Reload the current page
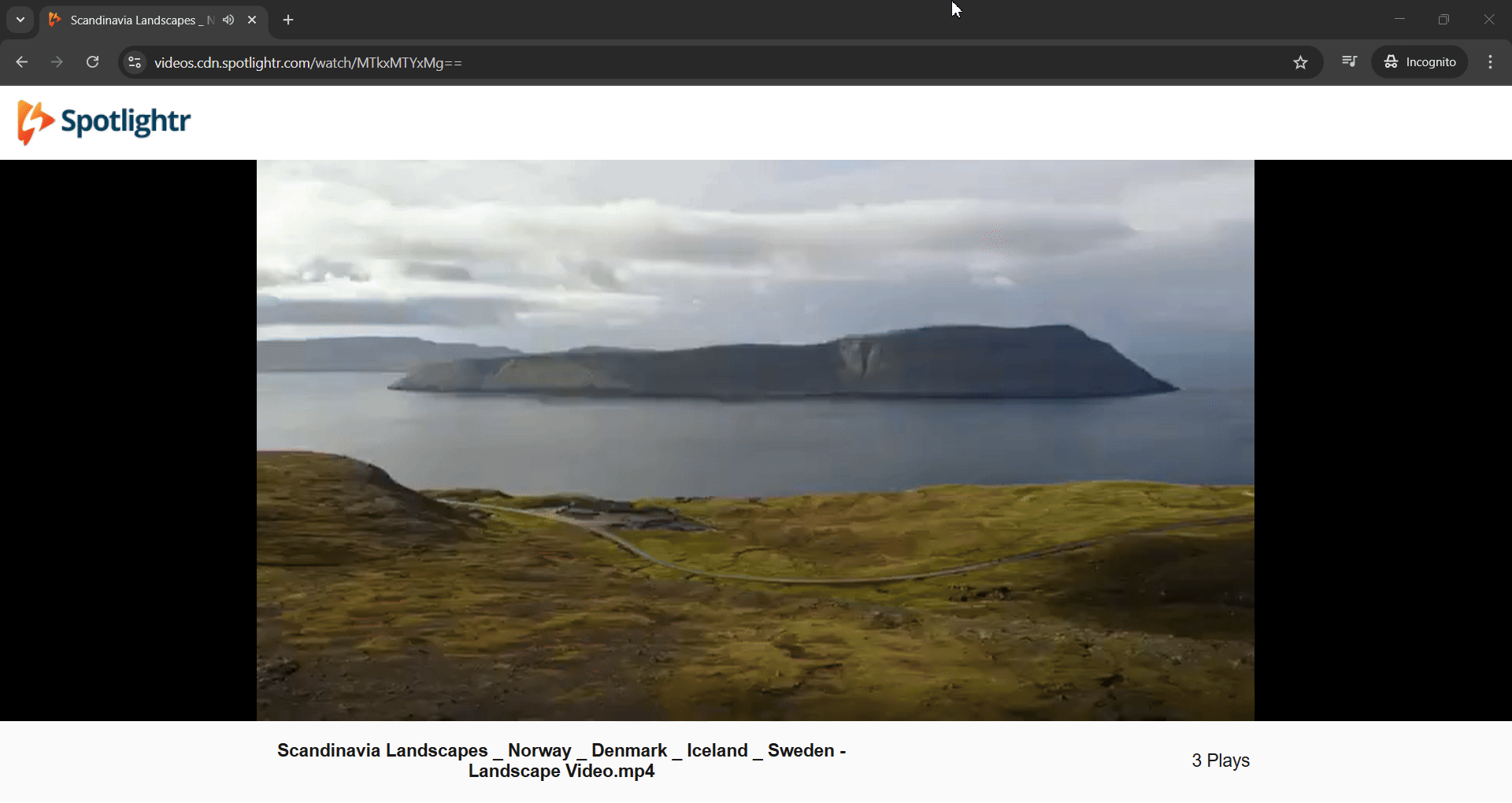The height and width of the screenshot is (803, 1512). click(92, 62)
